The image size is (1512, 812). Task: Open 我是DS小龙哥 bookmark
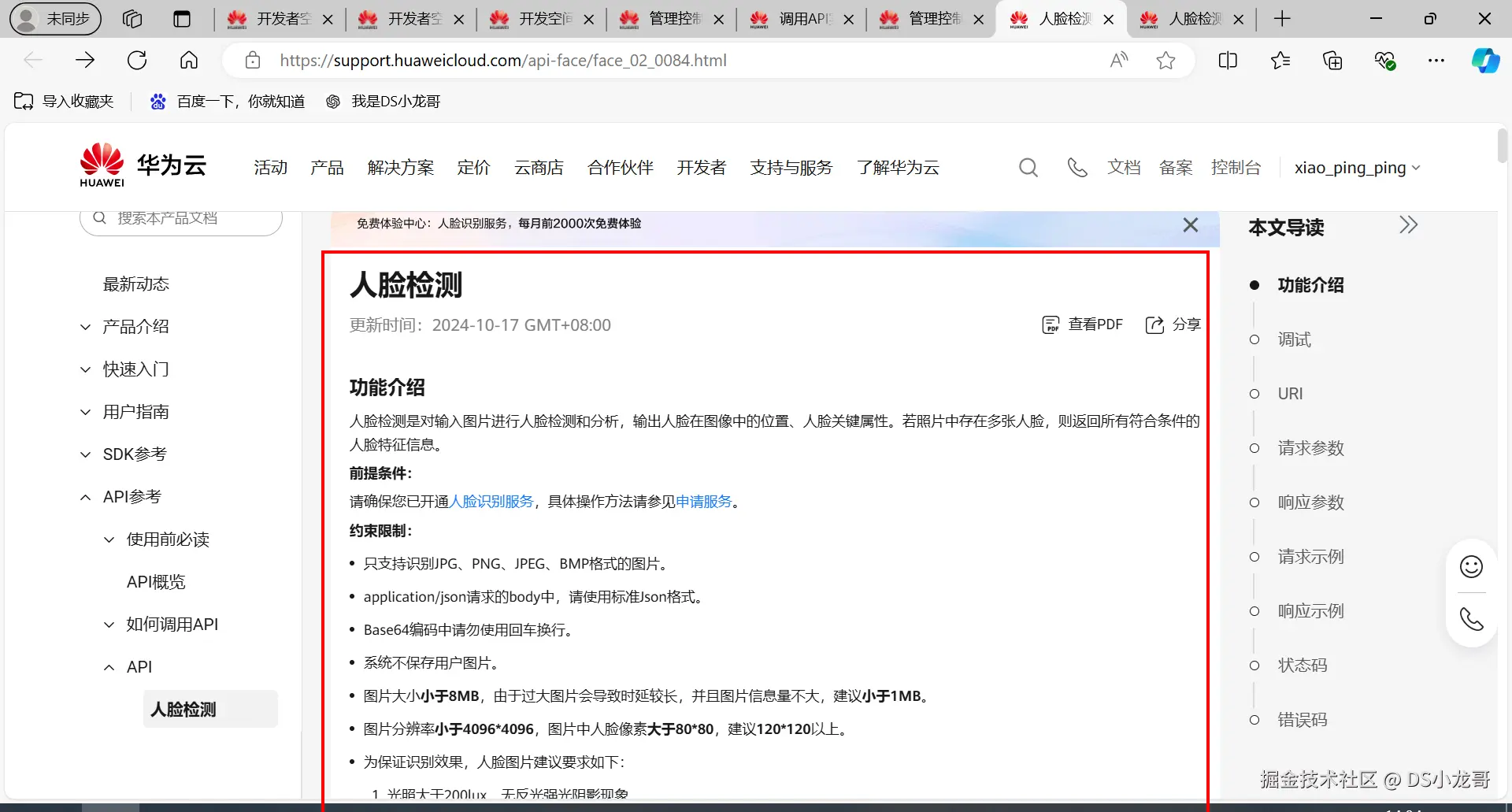tap(384, 102)
